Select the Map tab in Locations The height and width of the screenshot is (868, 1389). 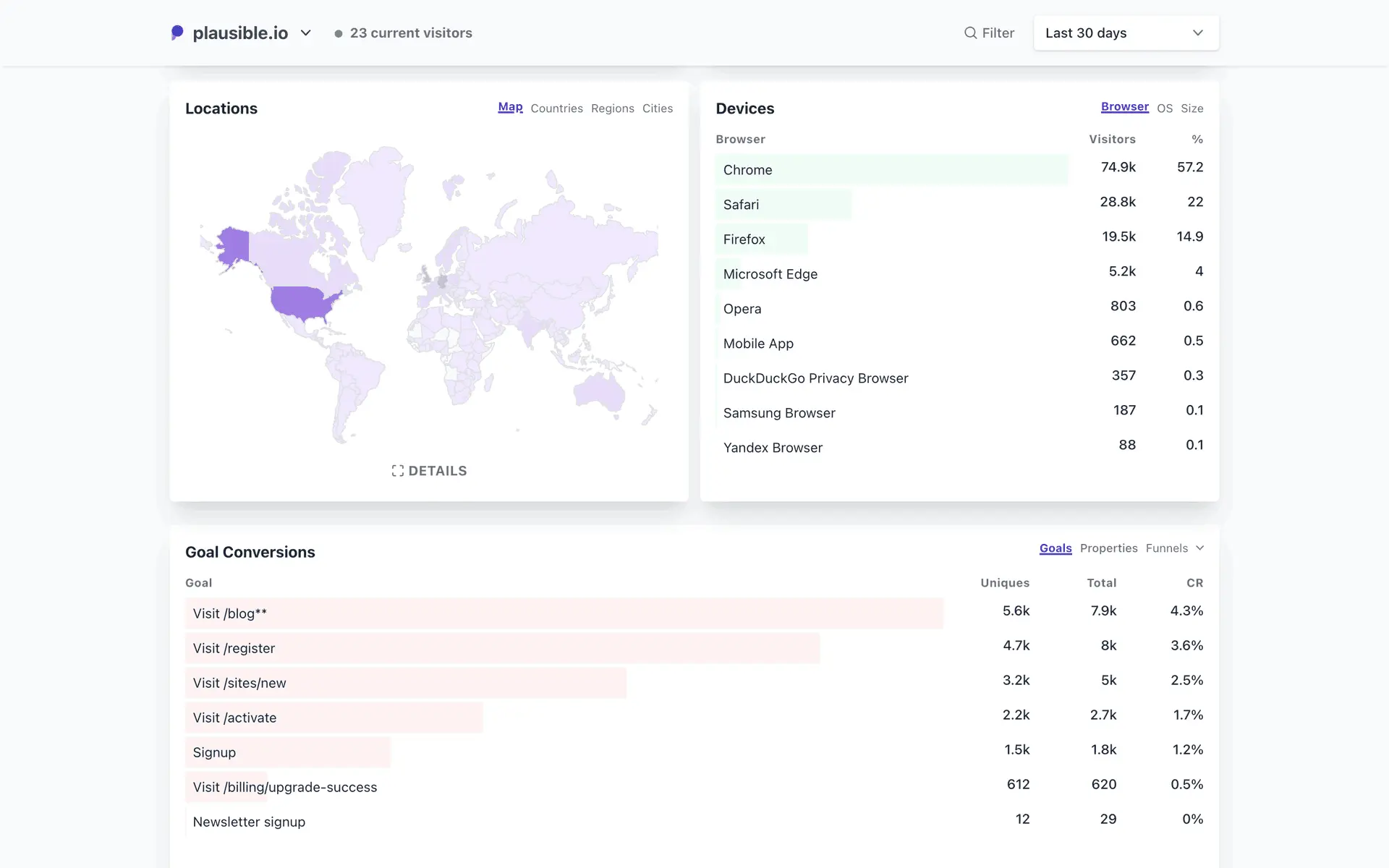point(509,107)
